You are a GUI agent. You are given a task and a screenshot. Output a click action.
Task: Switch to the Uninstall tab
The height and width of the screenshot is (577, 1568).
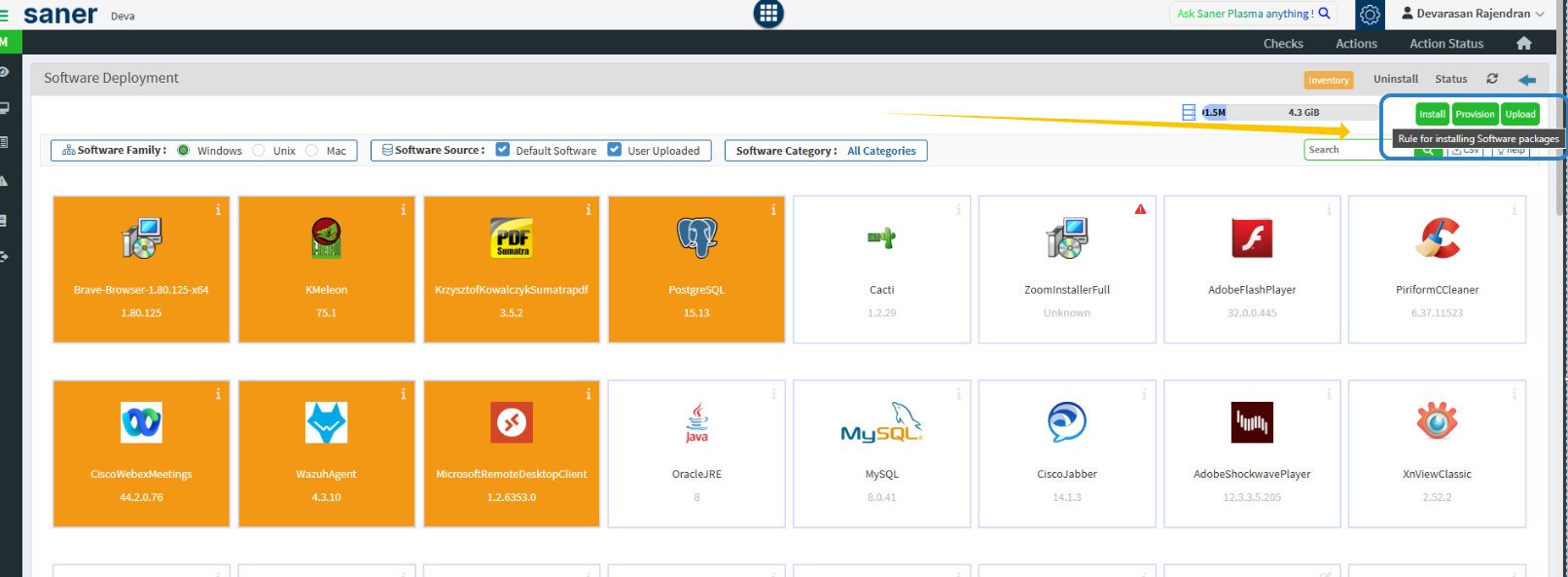pyautogui.click(x=1395, y=79)
